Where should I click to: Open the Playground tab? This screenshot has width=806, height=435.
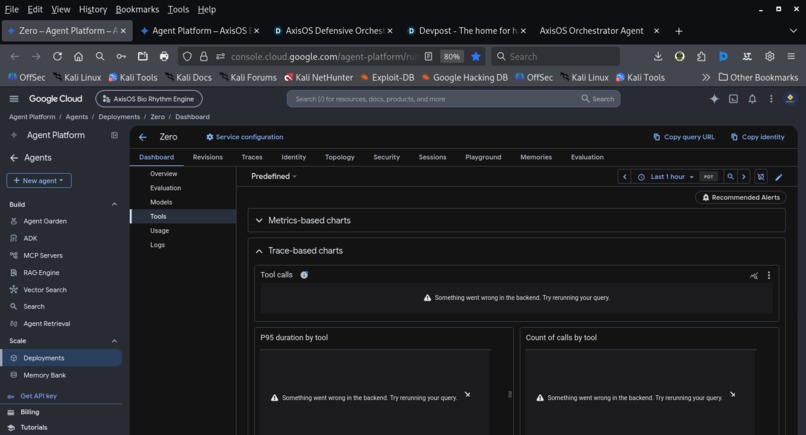[x=483, y=157]
